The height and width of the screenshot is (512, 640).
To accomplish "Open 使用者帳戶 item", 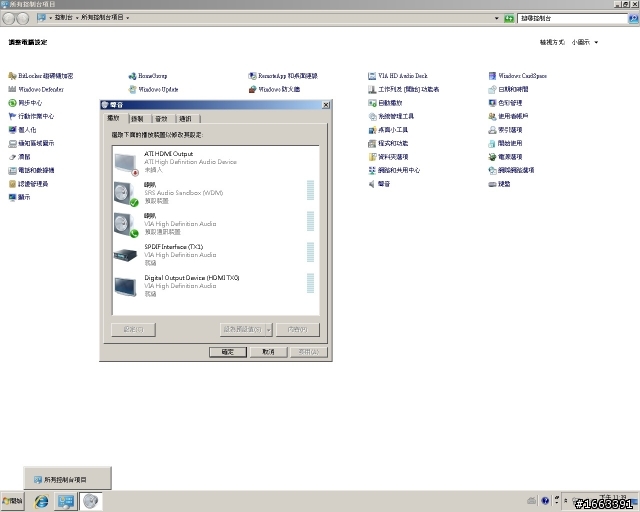I will 508,116.
